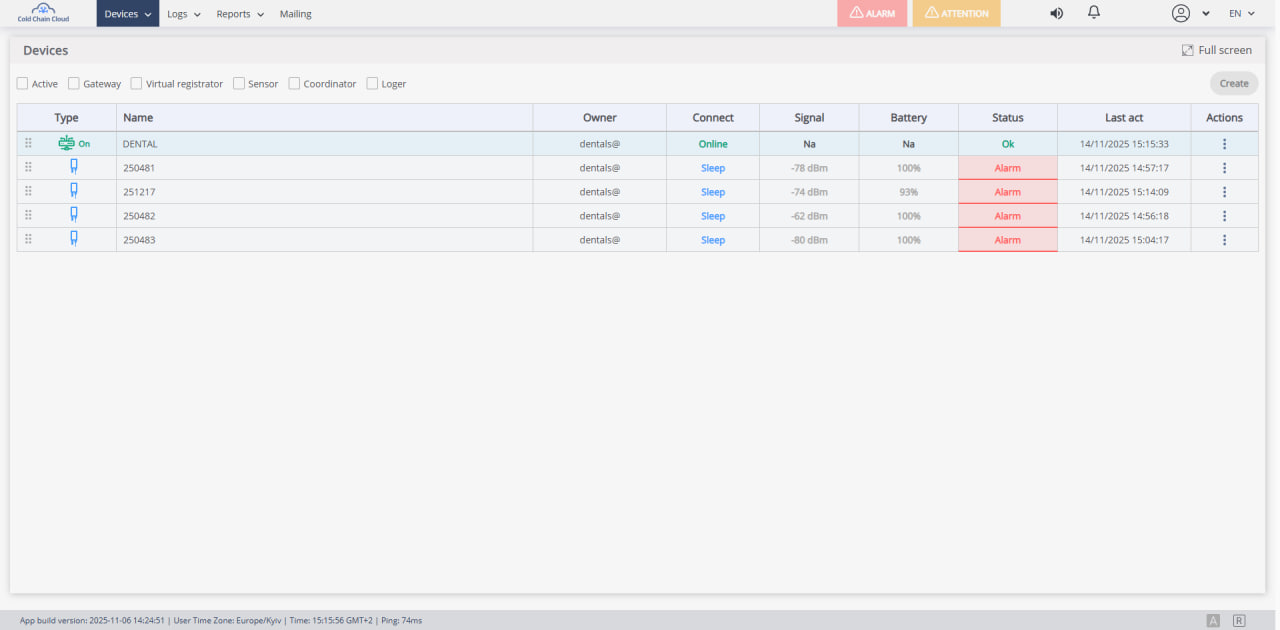Viewport: 1280px width, 630px height.
Task: Go to the Mailing menu item
Action: 295,14
